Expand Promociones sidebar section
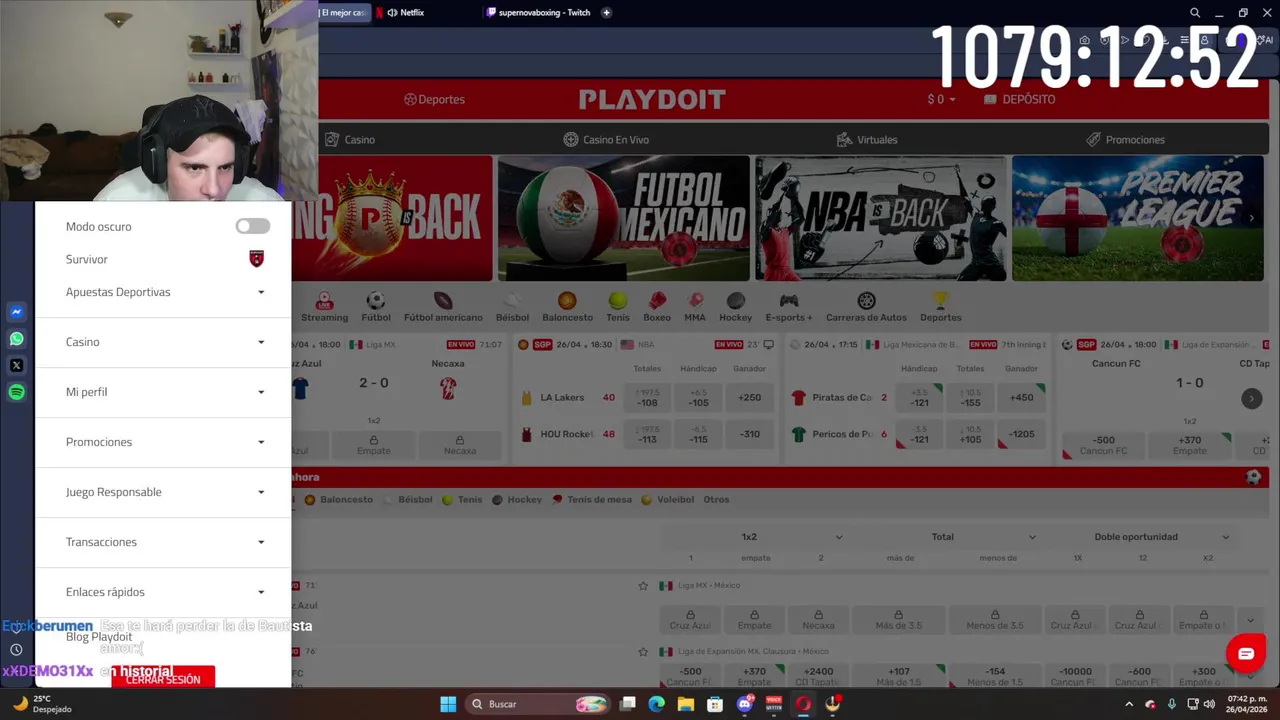The height and width of the screenshot is (720, 1280). point(164,442)
